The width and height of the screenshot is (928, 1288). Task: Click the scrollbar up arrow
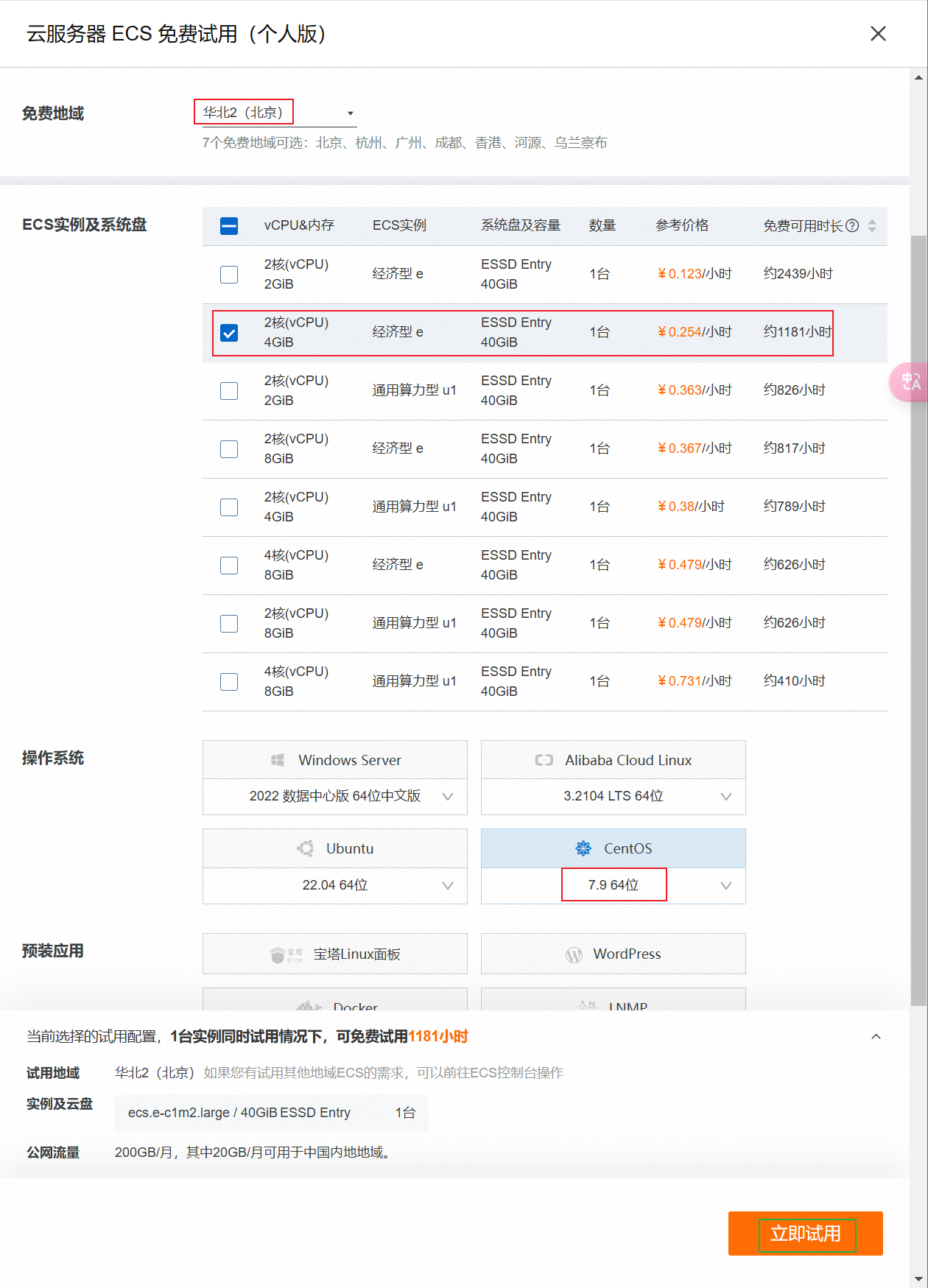[918, 77]
